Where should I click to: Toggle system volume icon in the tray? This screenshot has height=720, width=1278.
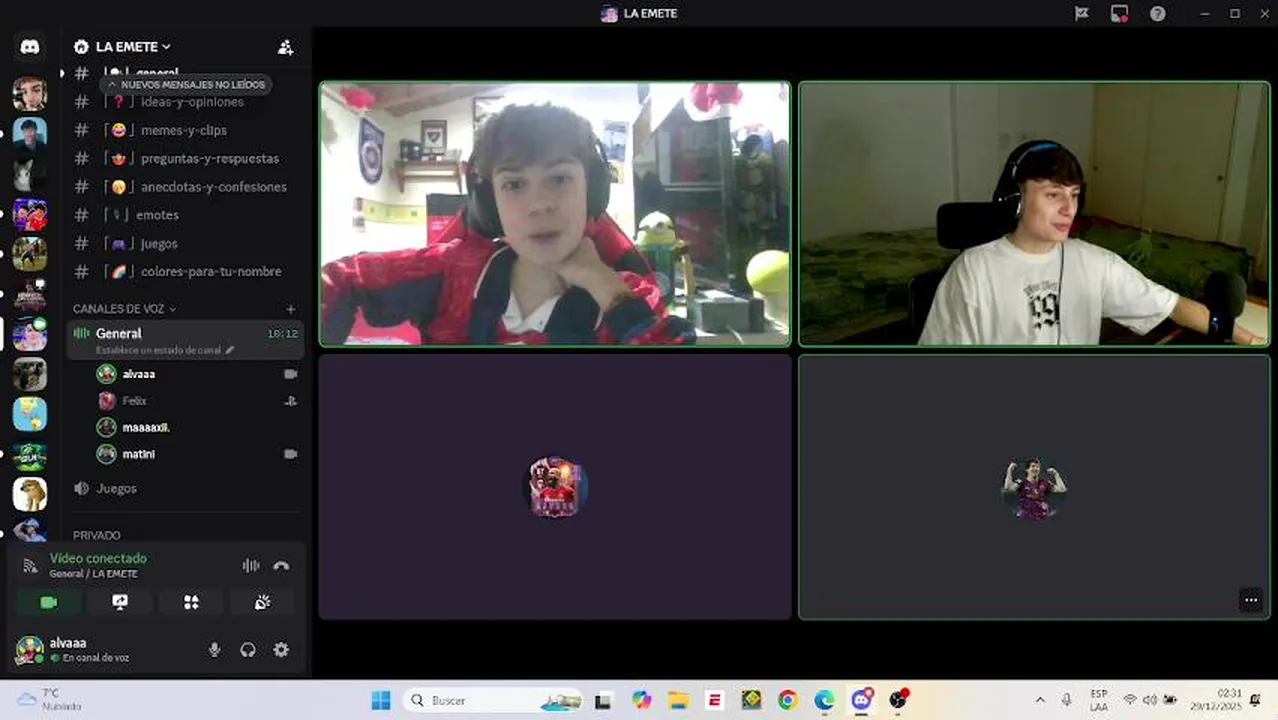tap(1149, 700)
